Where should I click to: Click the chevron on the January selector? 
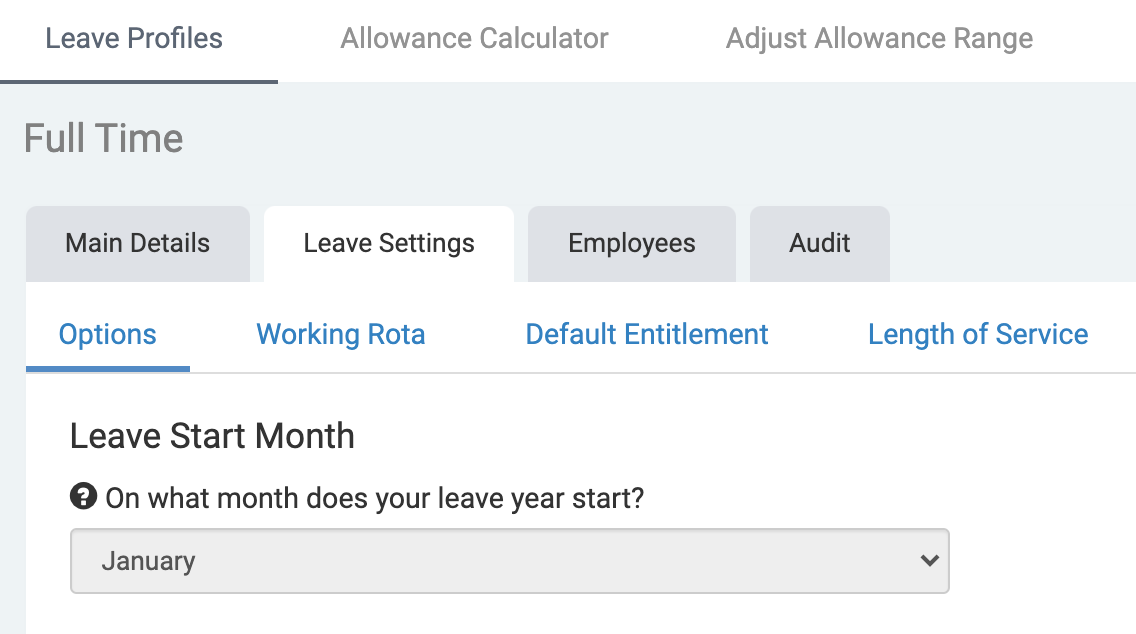click(x=928, y=561)
